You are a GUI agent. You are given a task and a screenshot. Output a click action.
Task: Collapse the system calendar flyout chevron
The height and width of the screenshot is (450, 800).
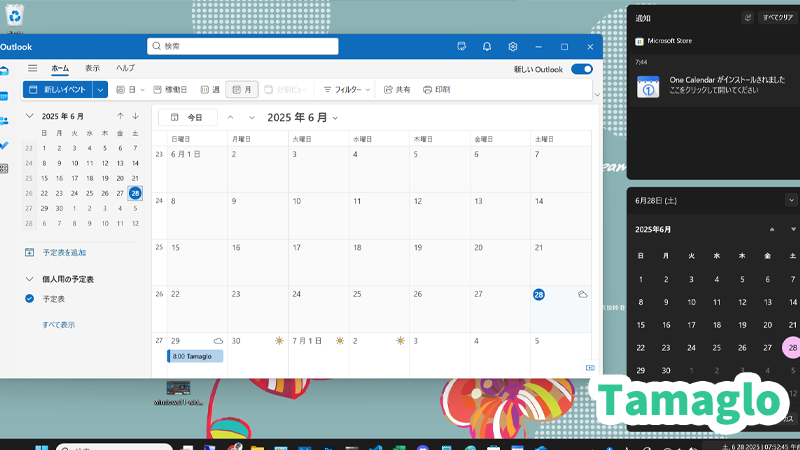click(791, 201)
